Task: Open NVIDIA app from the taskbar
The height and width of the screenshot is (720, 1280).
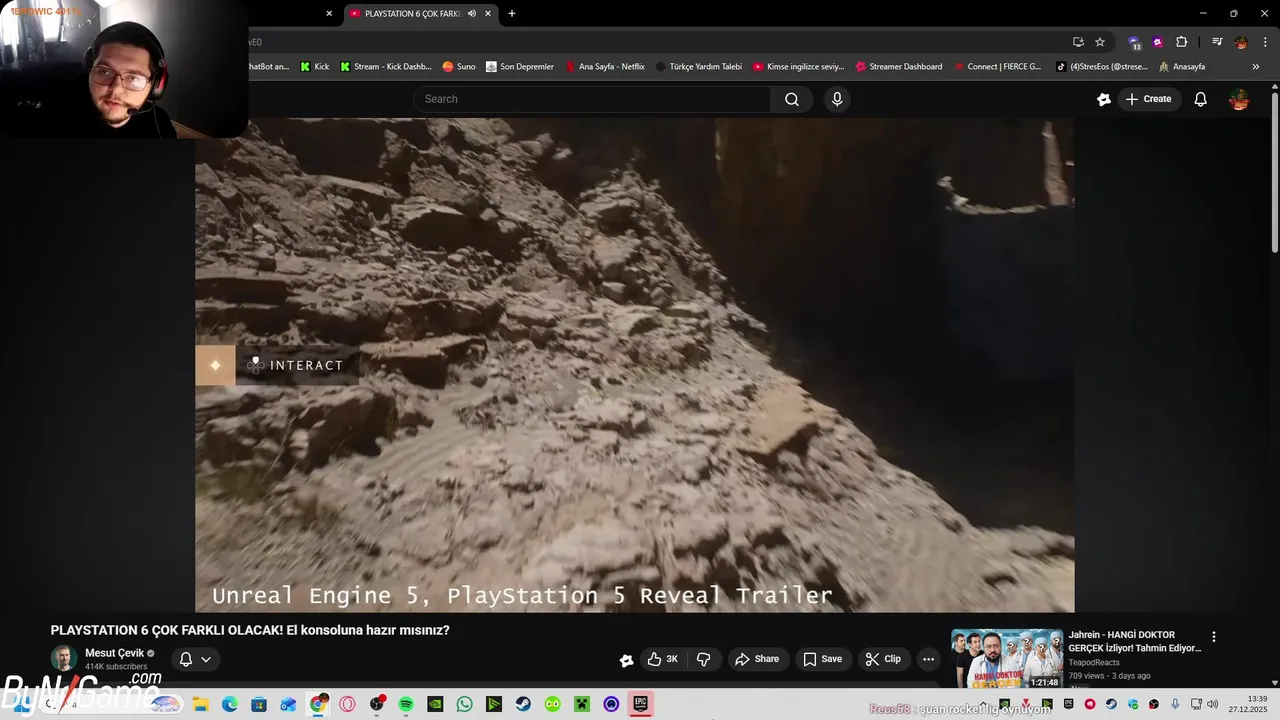Action: 435,704
